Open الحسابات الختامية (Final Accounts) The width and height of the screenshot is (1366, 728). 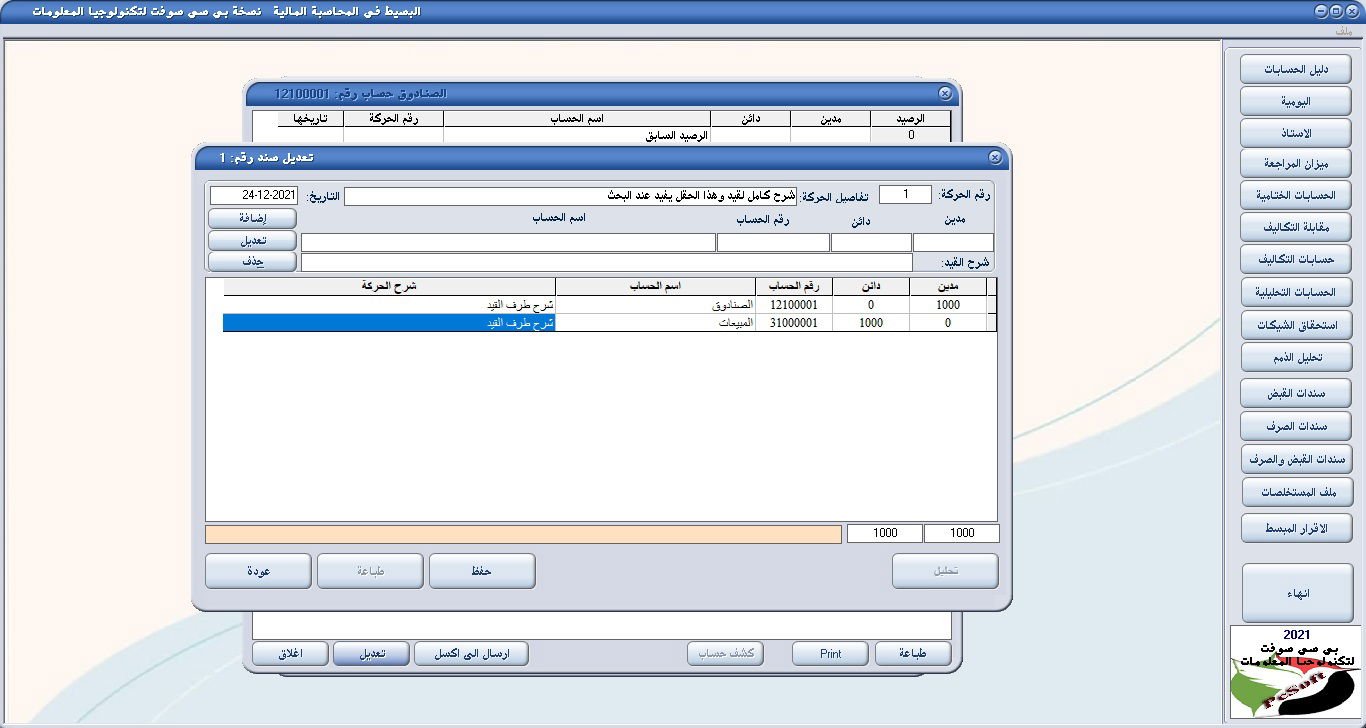click(x=1295, y=195)
